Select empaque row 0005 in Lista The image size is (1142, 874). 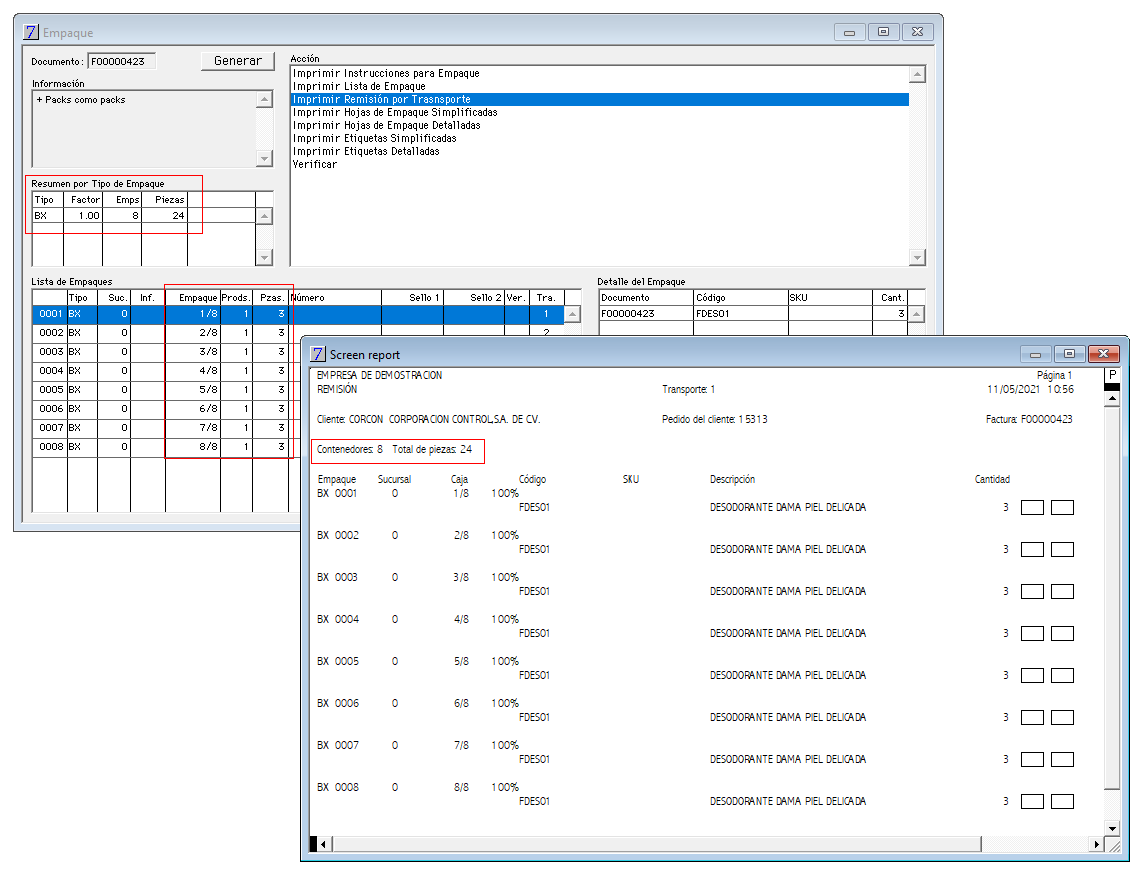point(167,390)
